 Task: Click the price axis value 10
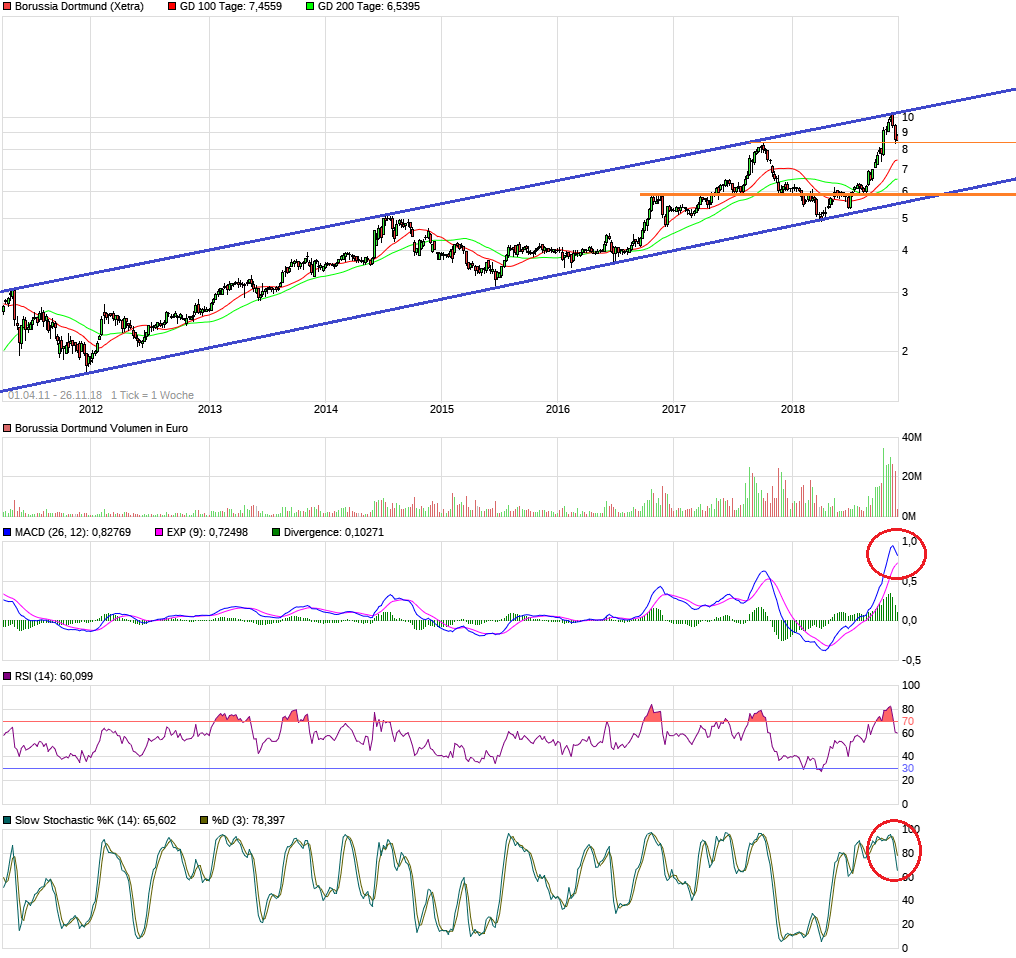pos(908,117)
